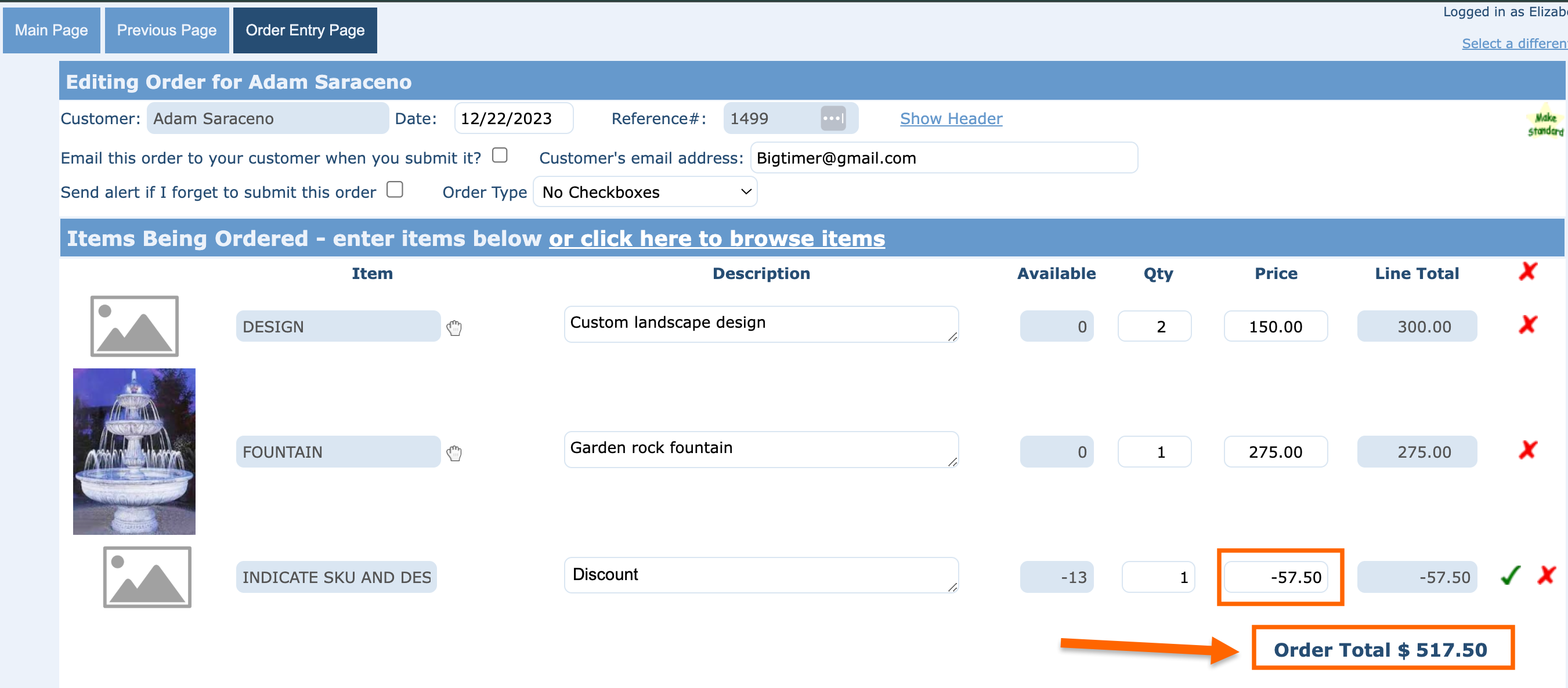Click the Show Header link

pyautogui.click(x=951, y=118)
